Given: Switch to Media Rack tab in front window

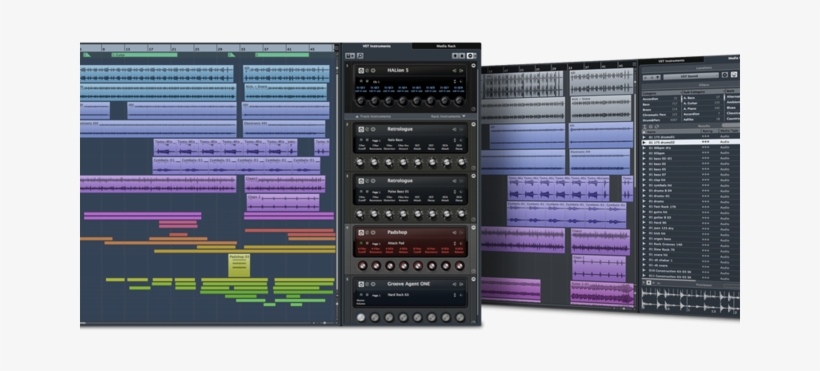Looking at the screenshot, I should pyautogui.click(x=446, y=46).
